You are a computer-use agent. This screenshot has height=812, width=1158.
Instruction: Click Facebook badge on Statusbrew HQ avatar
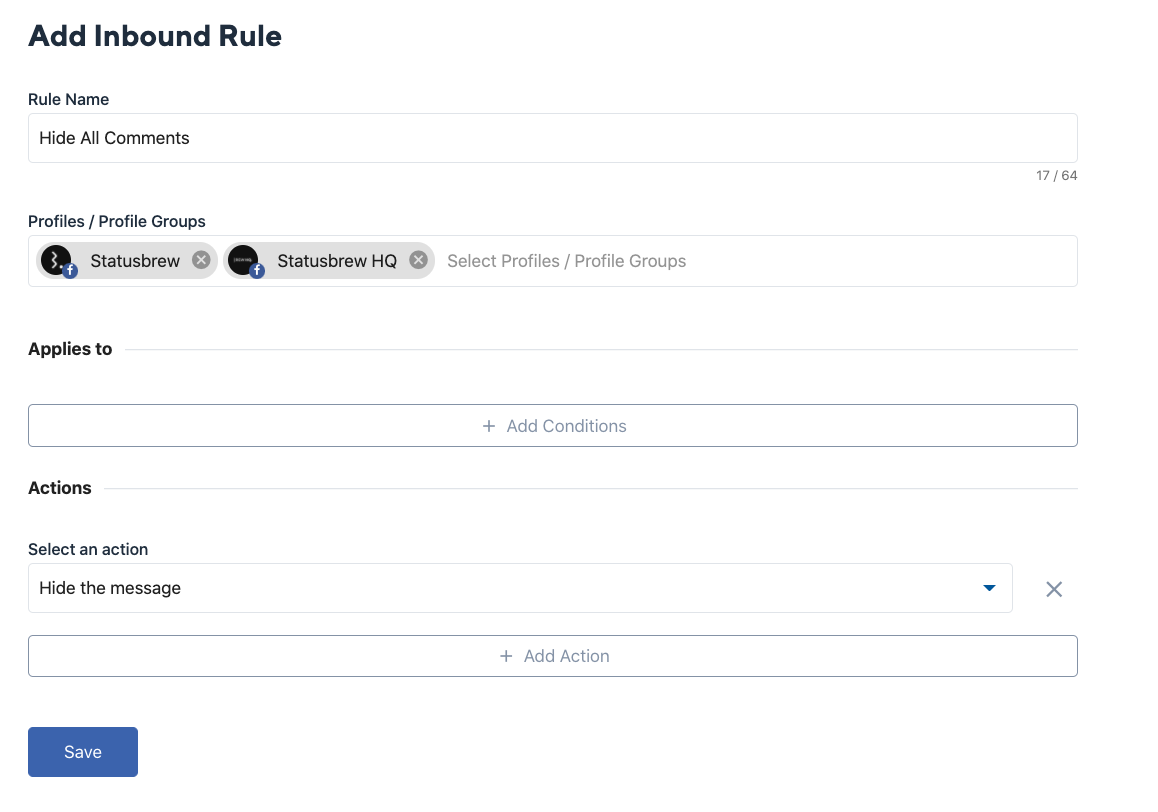[257, 271]
